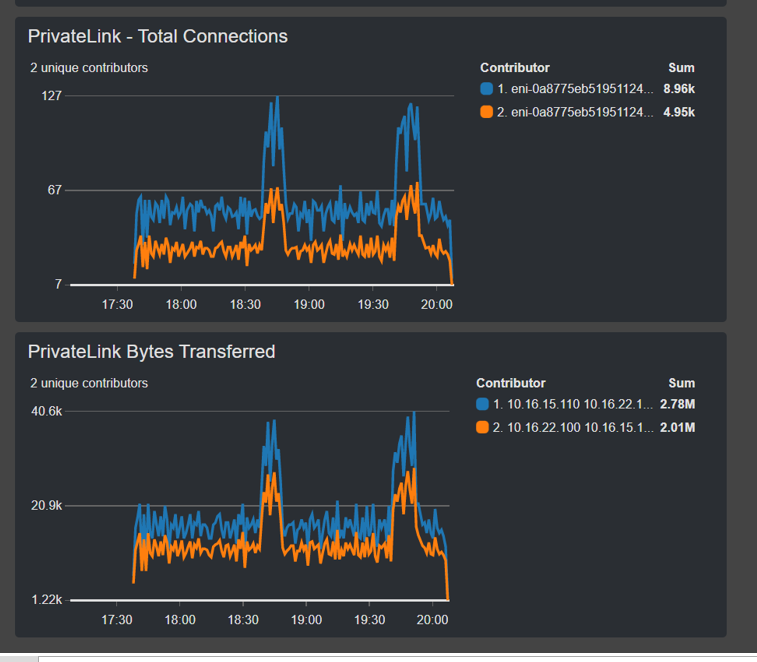757x662 pixels.
Task: Click y-axis label 127 in connections chart
Action: (52, 96)
